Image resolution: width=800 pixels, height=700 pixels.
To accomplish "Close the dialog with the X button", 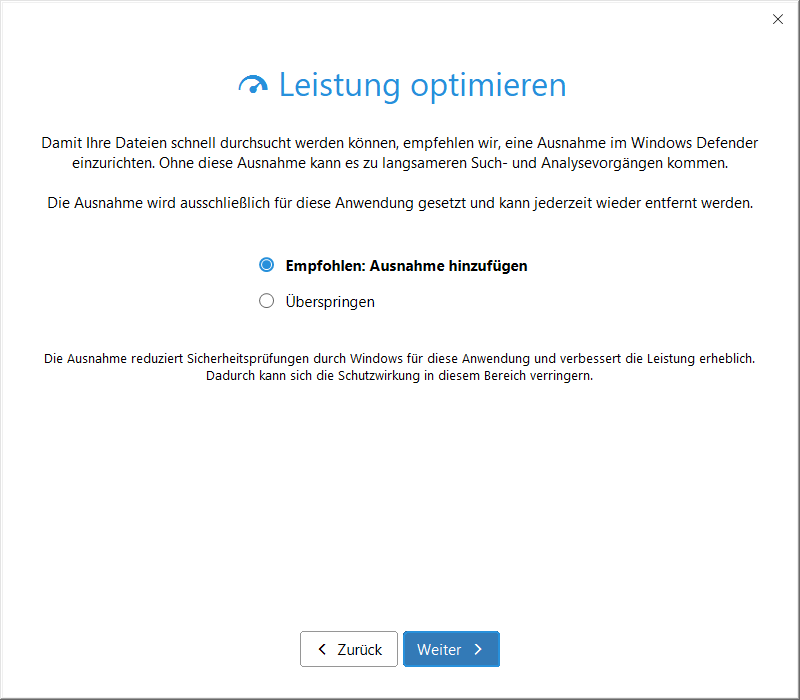I will [778, 19].
